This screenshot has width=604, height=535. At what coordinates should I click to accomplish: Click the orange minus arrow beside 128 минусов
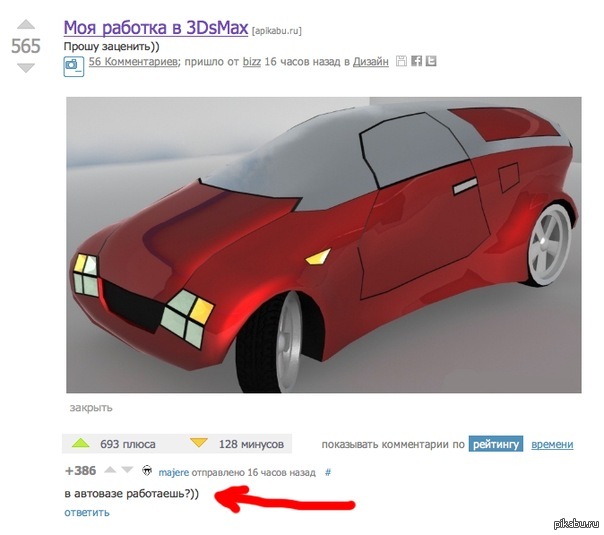199,443
